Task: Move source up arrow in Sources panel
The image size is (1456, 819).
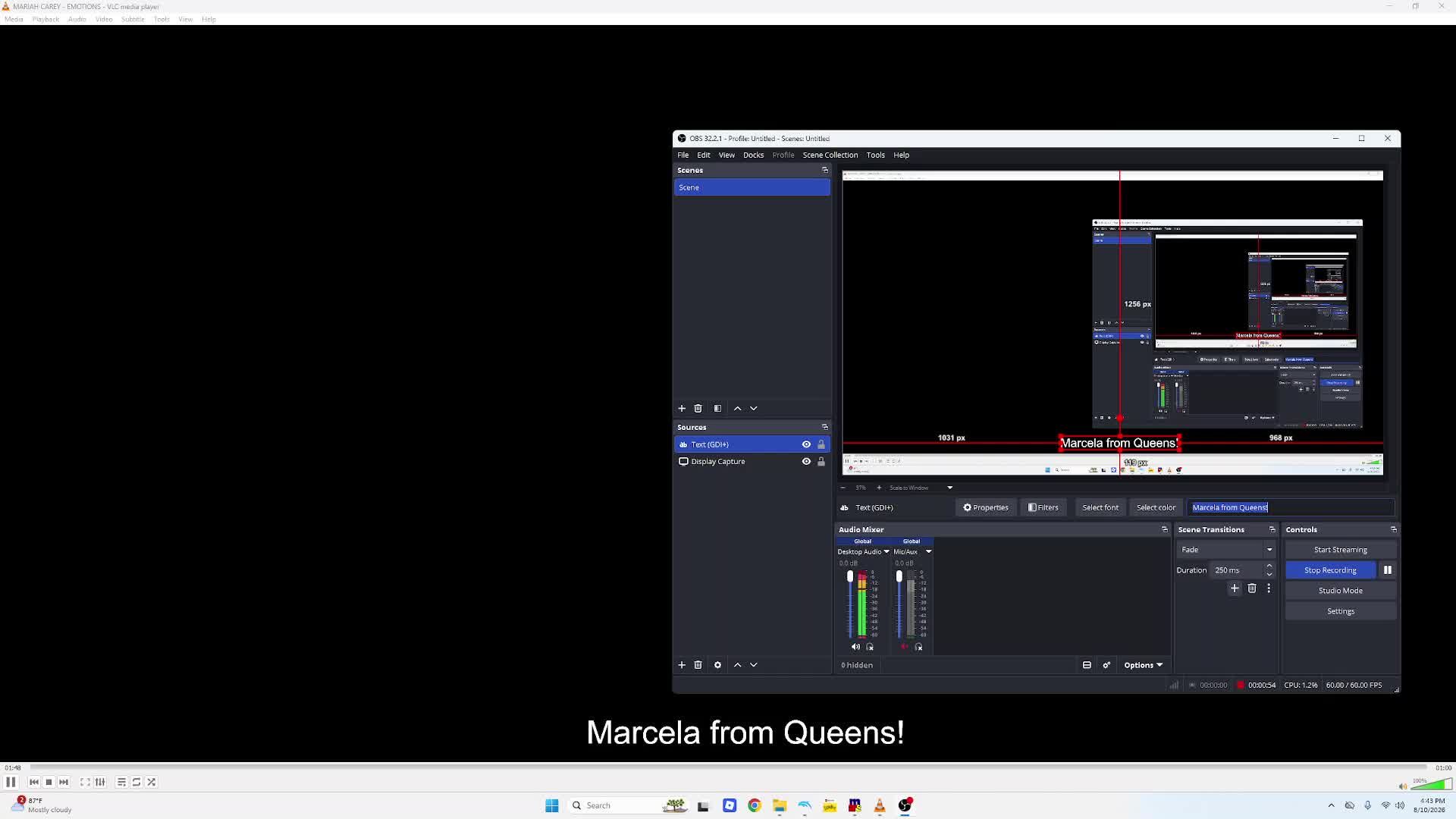Action: pyautogui.click(x=737, y=665)
